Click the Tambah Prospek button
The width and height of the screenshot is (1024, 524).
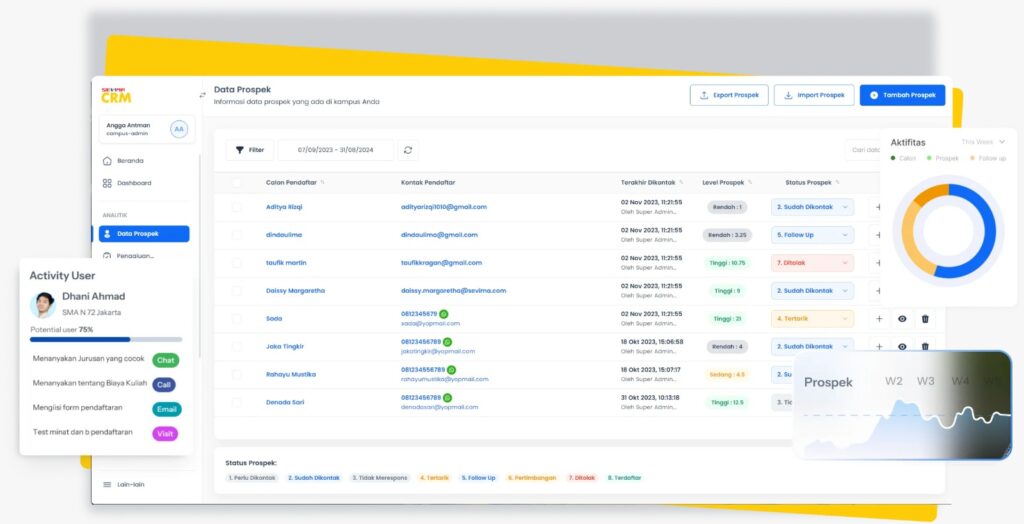click(902, 95)
